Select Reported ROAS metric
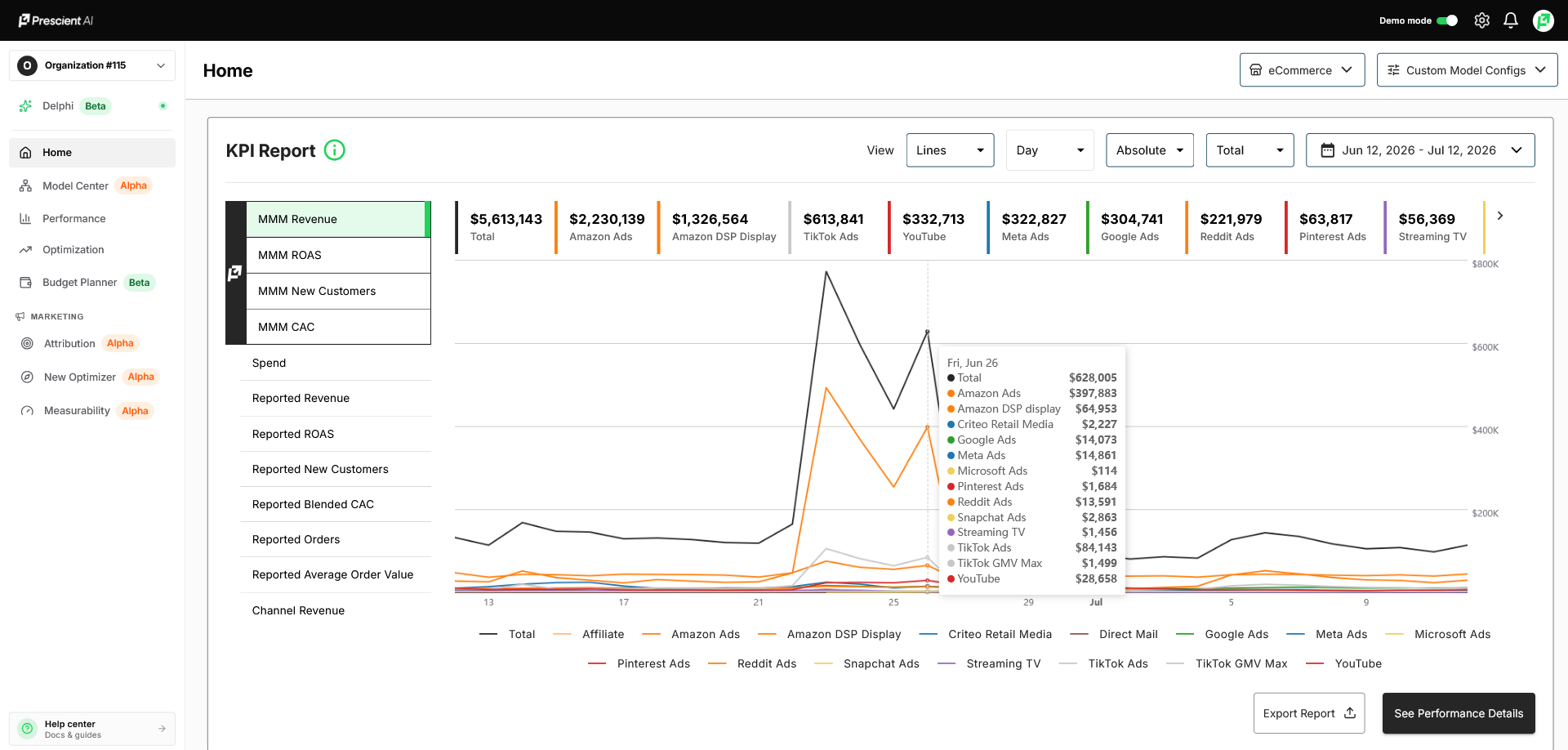Viewport: 1568px width, 750px height. pyautogui.click(x=336, y=434)
